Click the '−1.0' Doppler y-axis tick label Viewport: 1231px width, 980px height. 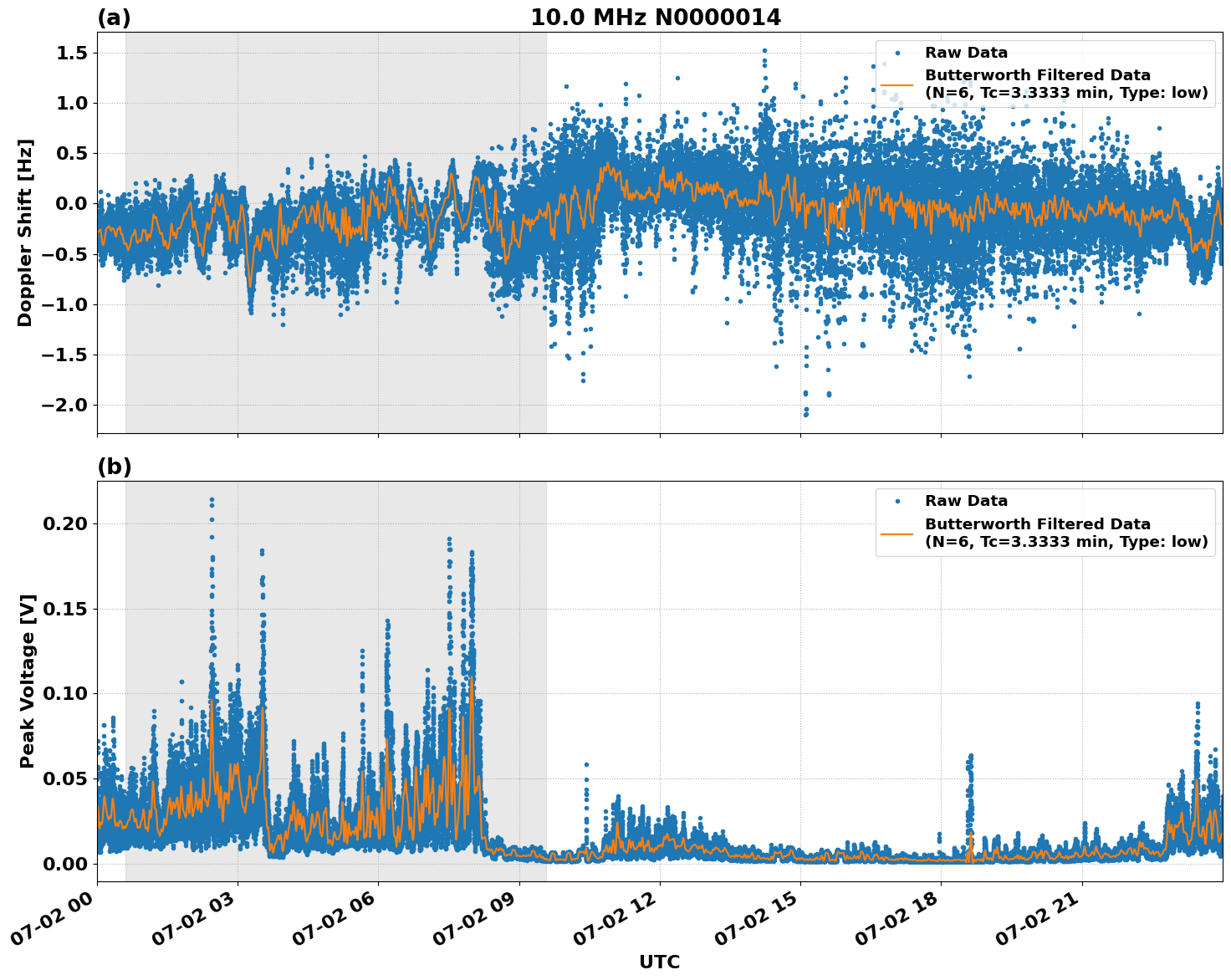[x=65, y=304]
